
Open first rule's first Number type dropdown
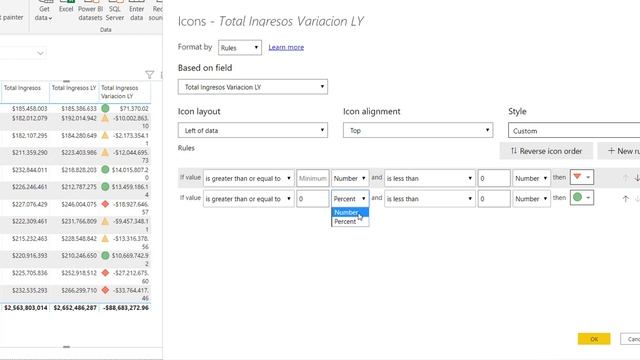(x=350, y=178)
